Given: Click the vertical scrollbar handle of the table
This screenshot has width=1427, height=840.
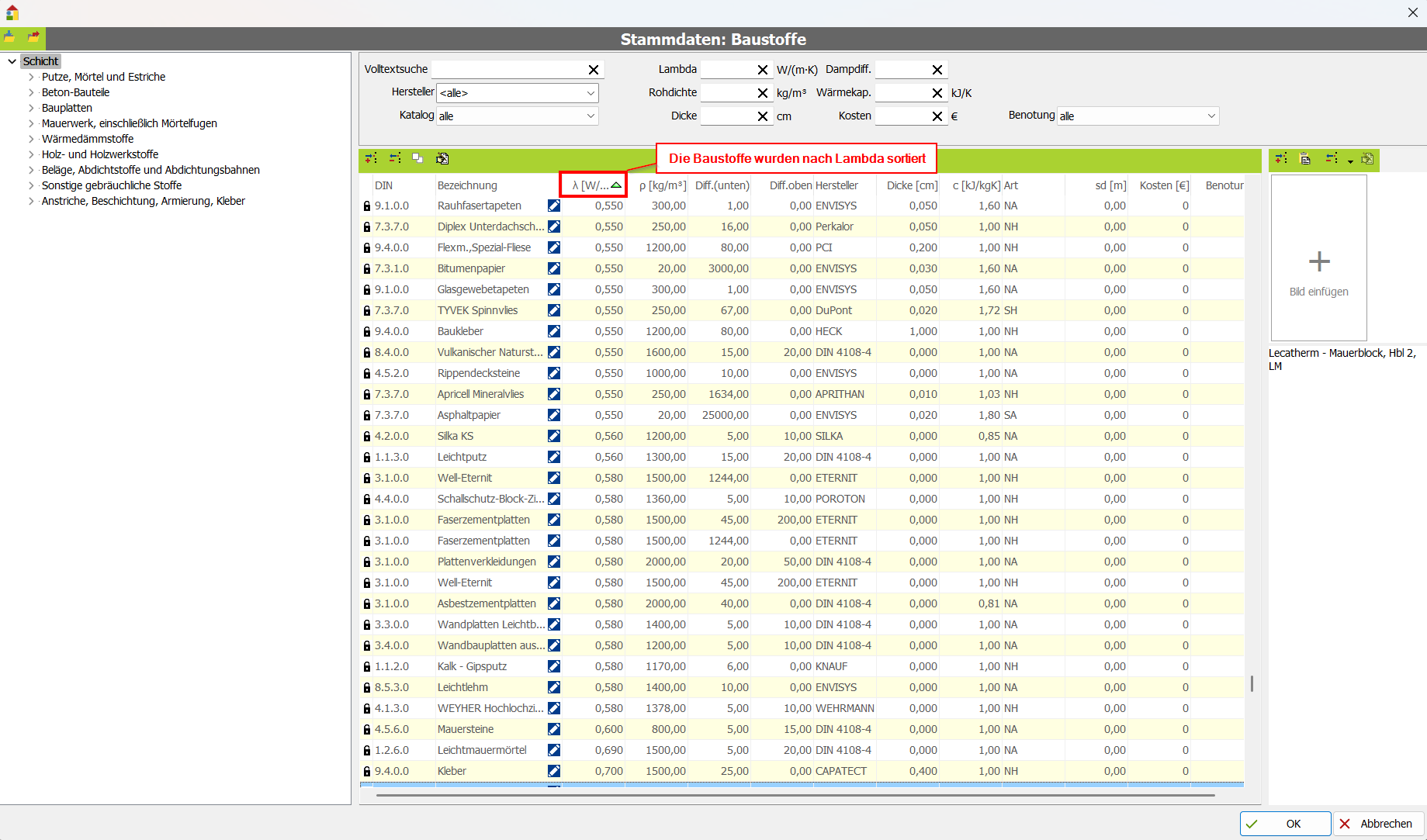Looking at the screenshot, I should (x=1252, y=683).
